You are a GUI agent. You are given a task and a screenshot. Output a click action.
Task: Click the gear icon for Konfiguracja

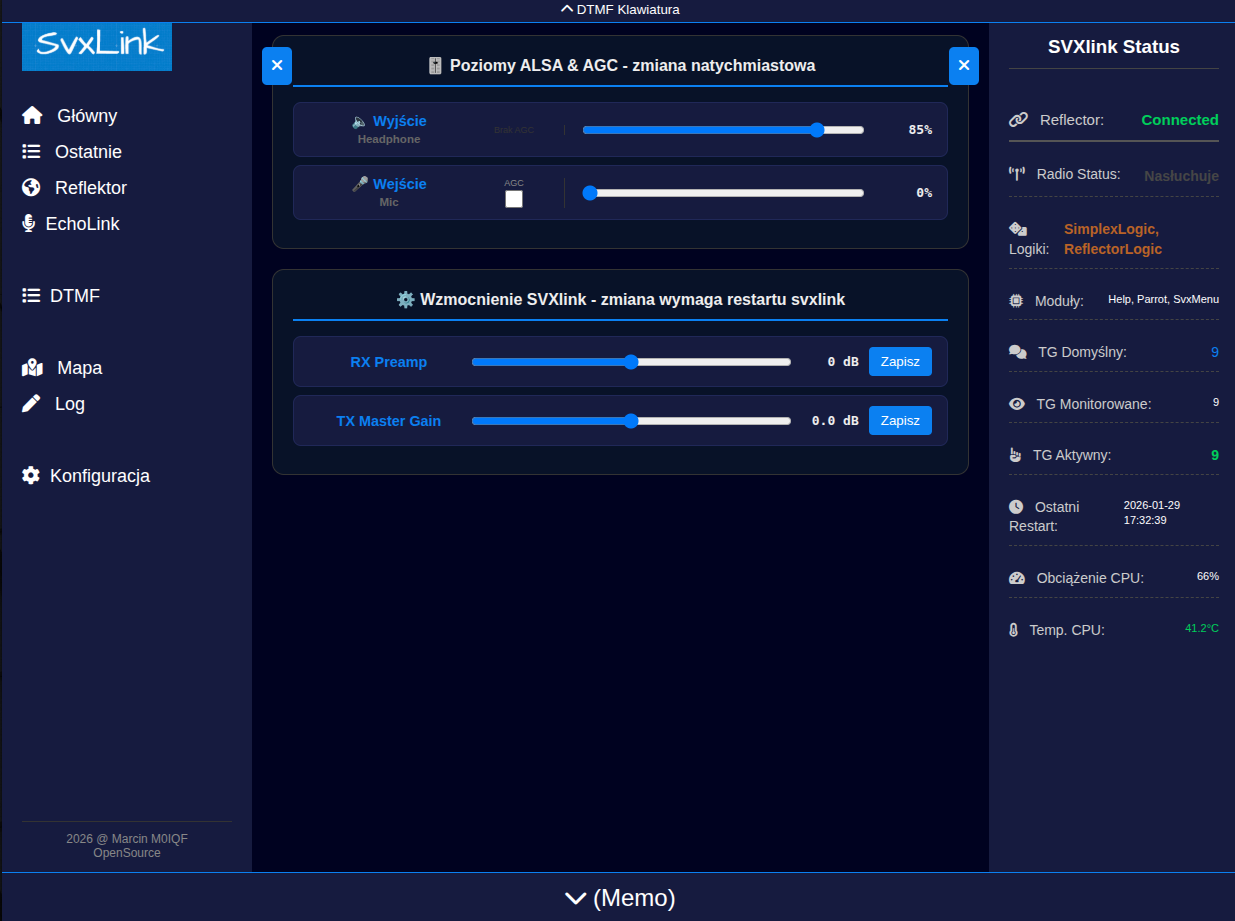32,476
